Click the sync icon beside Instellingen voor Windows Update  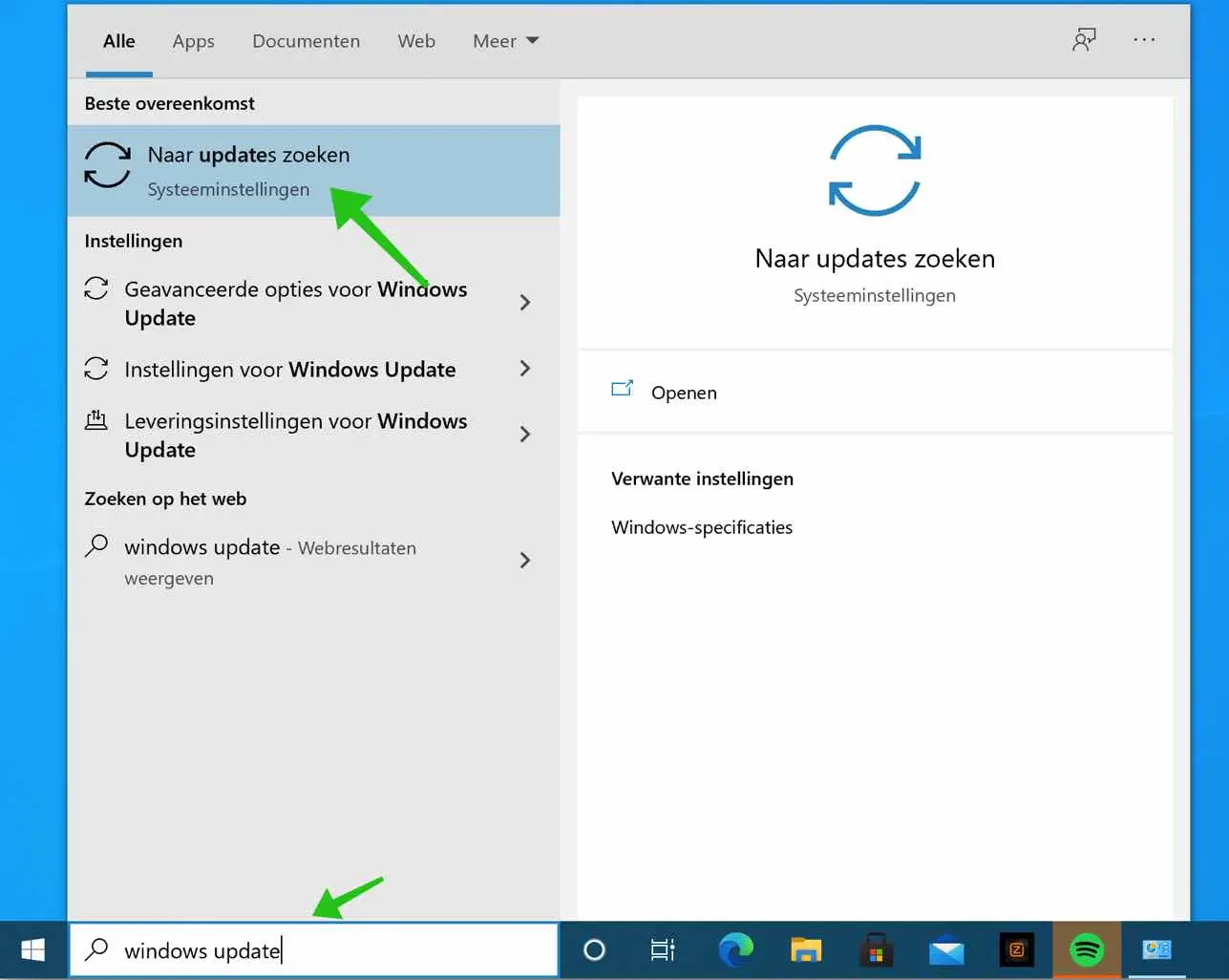[96, 368]
